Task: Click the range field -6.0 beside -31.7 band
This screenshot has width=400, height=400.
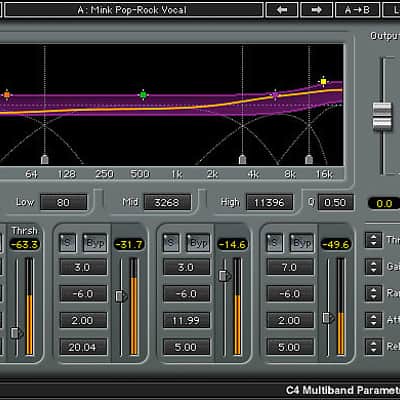Action: coord(83,294)
